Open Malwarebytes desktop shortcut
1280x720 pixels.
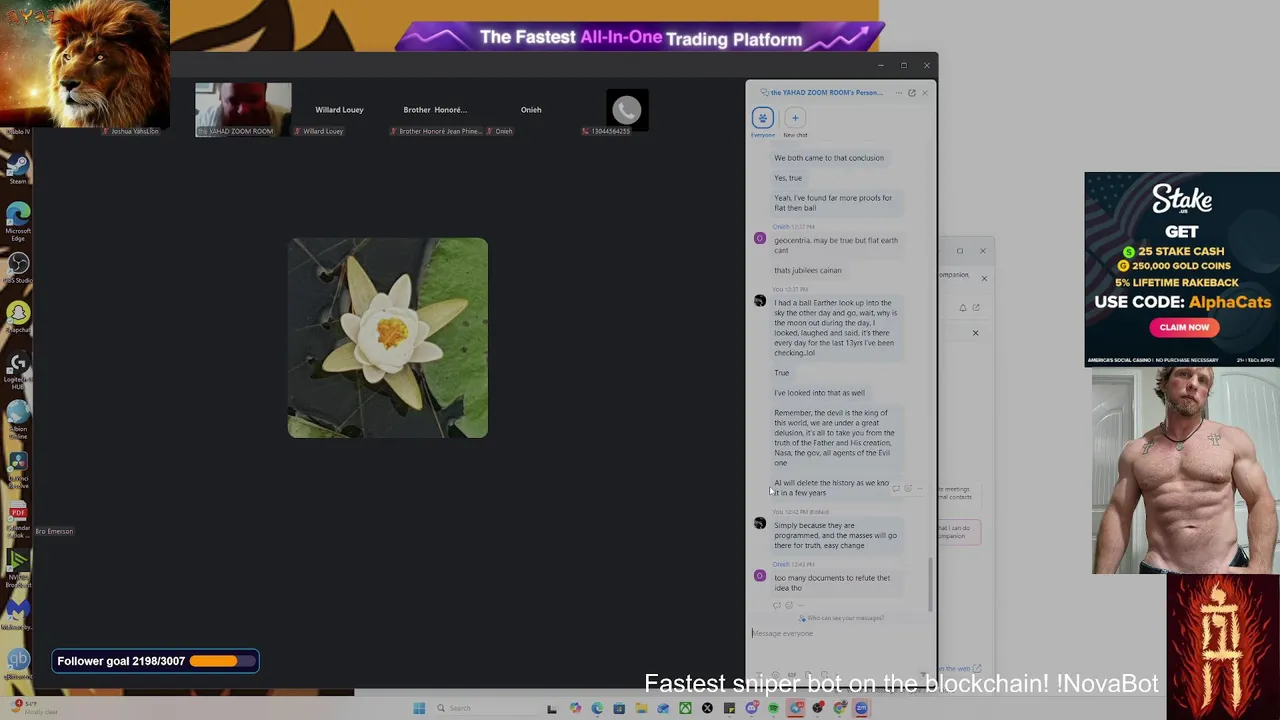coord(18,612)
